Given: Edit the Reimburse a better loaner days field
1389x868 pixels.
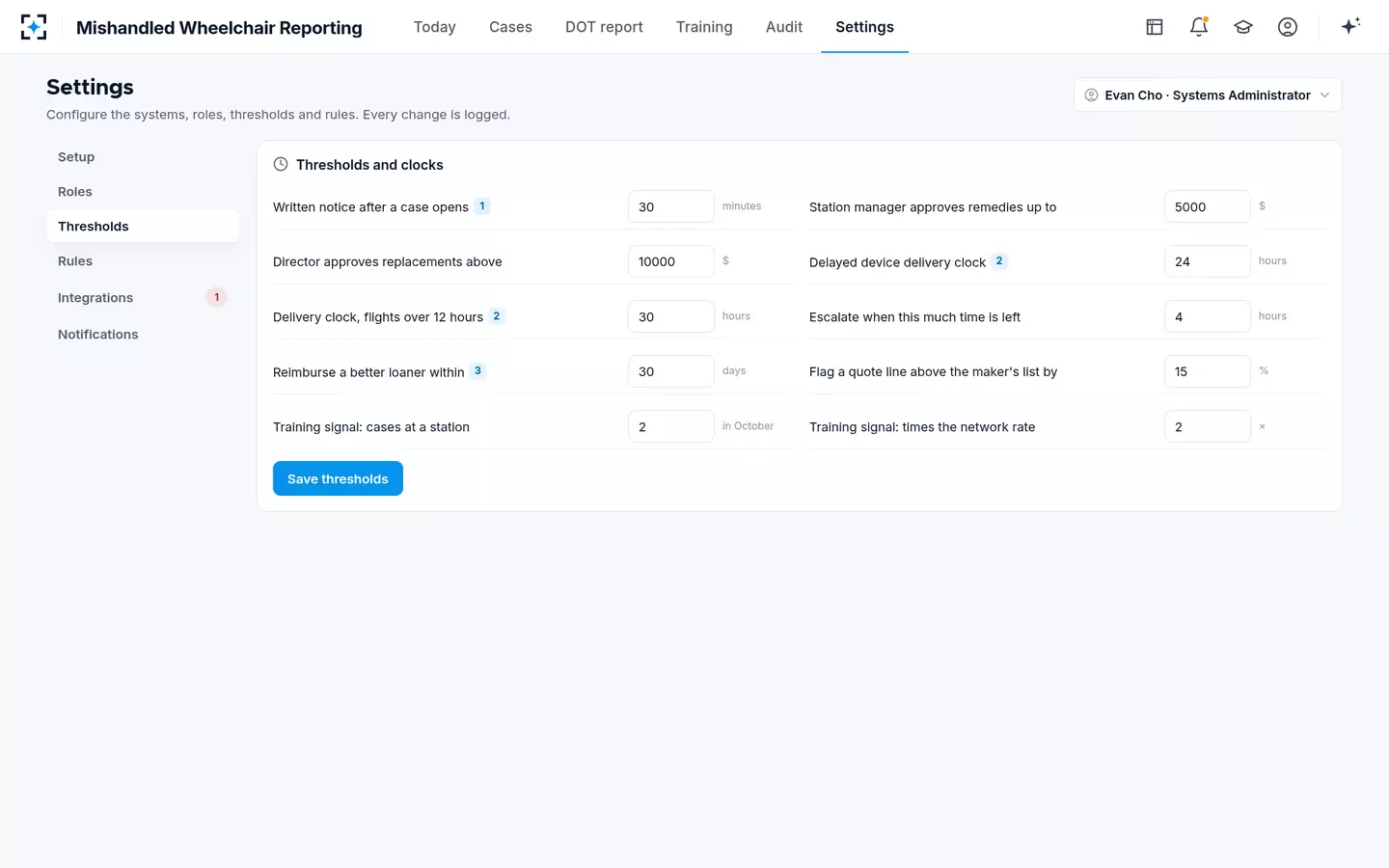Looking at the screenshot, I should coord(671,371).
